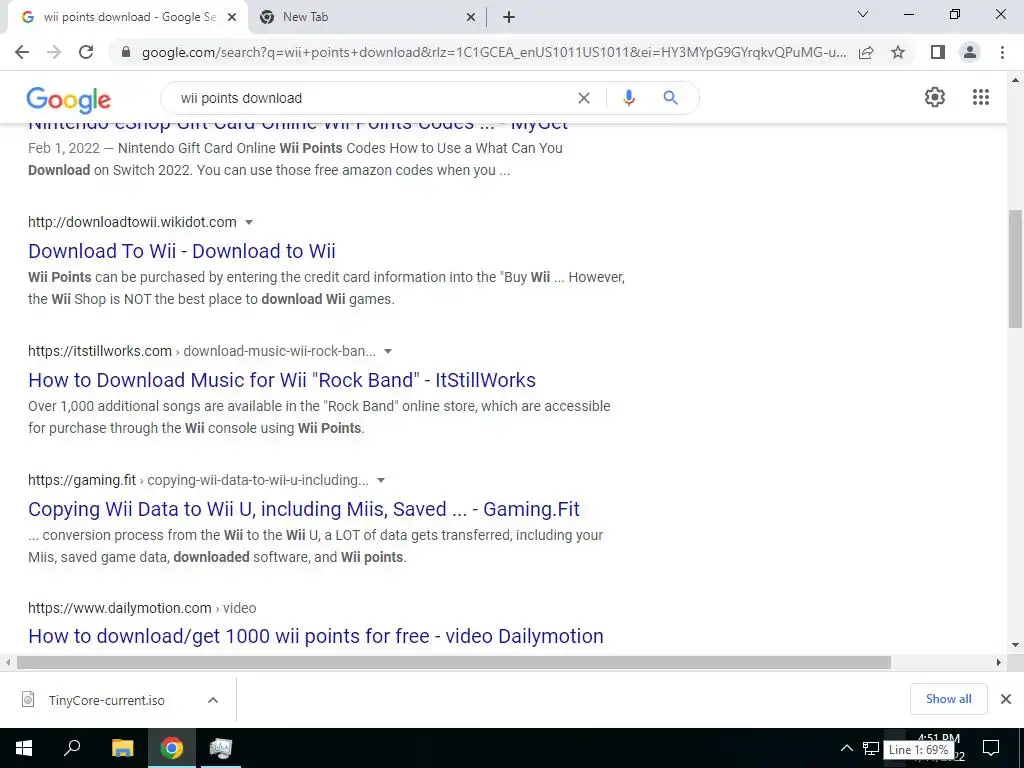Clear the Google search box text
This screenshot has height=768, width=1024.
click(584, 98)
